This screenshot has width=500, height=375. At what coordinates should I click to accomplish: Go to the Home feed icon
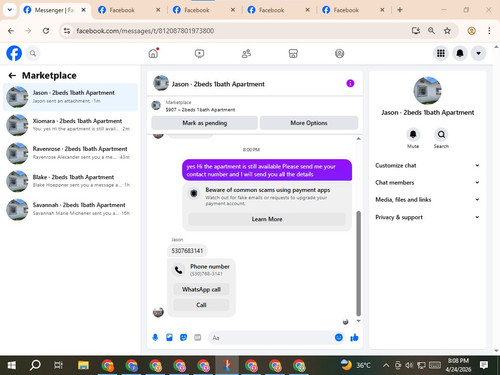point(153,53)
